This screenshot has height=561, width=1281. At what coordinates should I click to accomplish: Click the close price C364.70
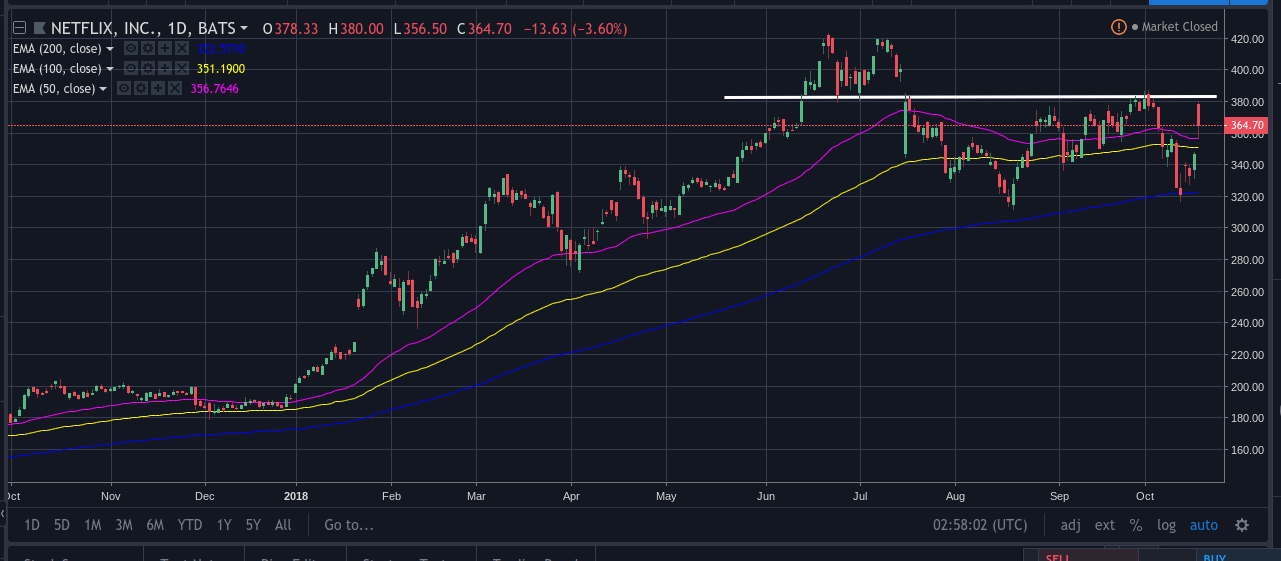486,28
